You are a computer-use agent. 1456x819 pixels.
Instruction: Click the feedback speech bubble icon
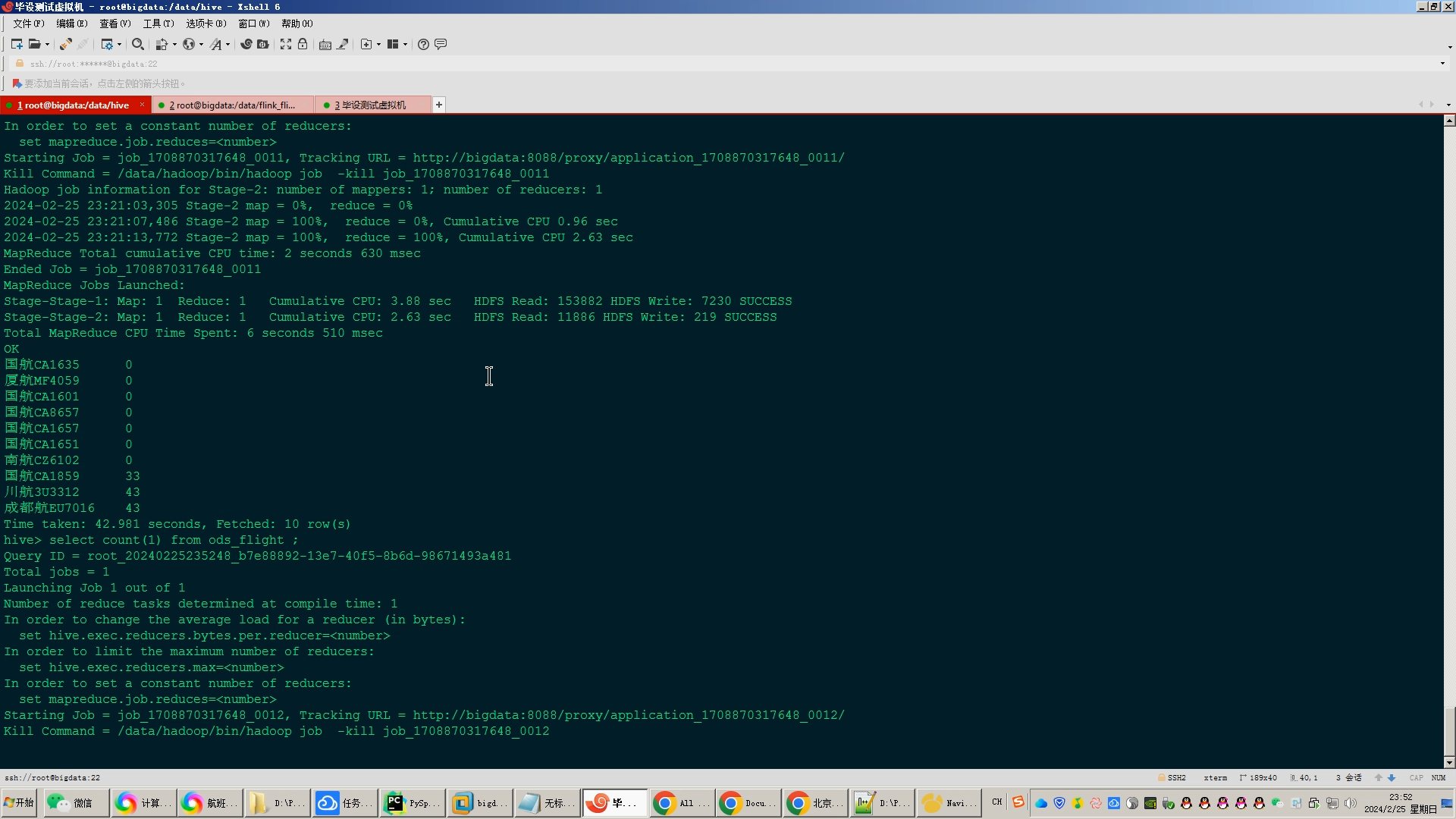441,44
